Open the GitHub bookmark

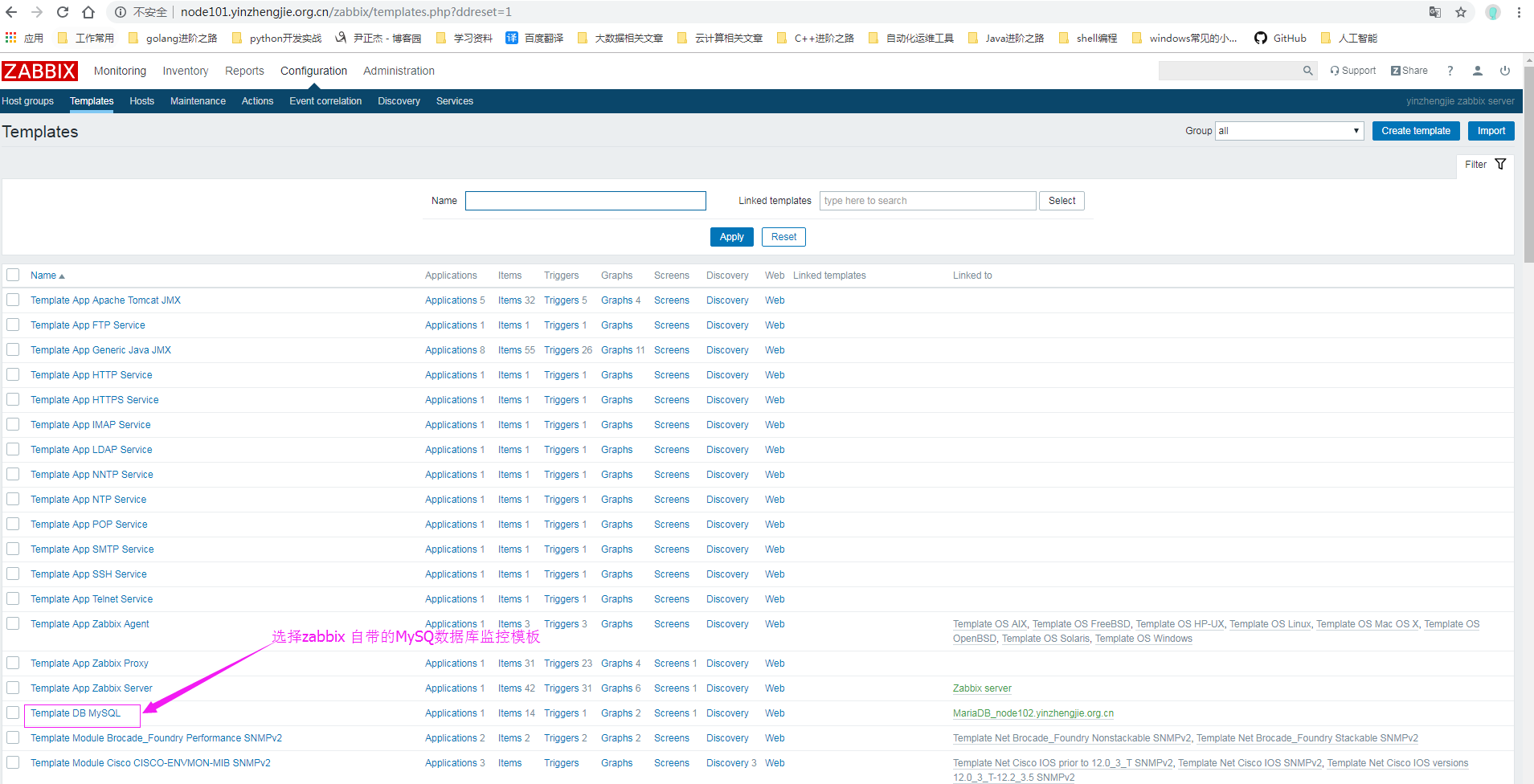(x=1280, y=38)
